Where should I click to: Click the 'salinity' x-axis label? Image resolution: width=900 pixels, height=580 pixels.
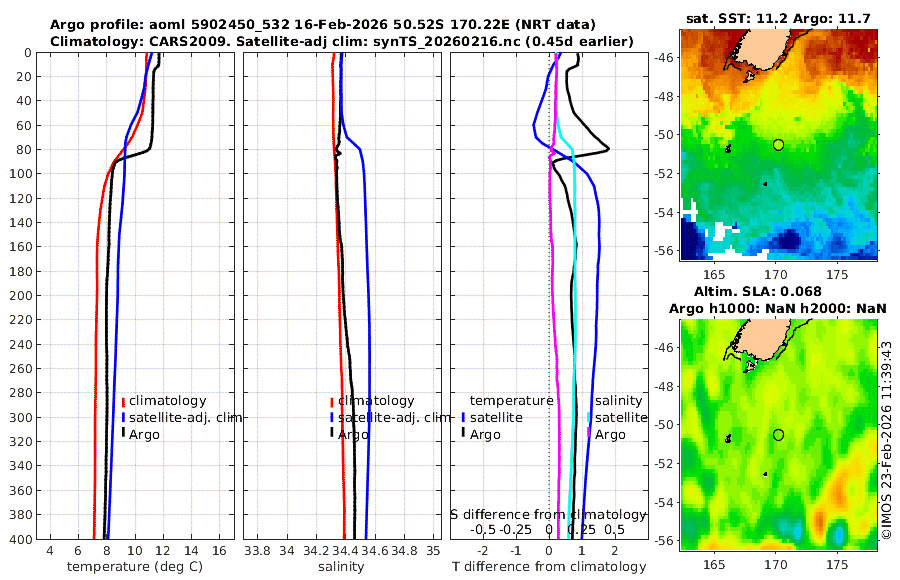pos(341,567)
